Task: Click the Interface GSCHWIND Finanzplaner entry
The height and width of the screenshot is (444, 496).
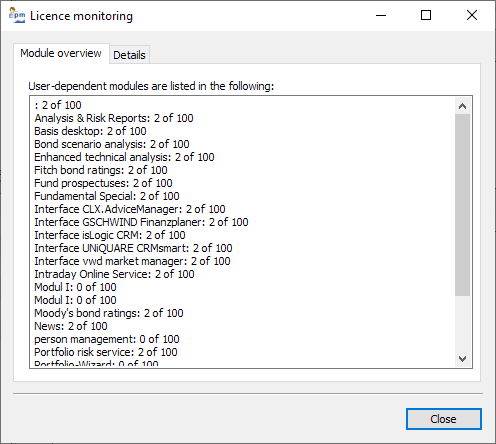Action: tap(141, 222)
